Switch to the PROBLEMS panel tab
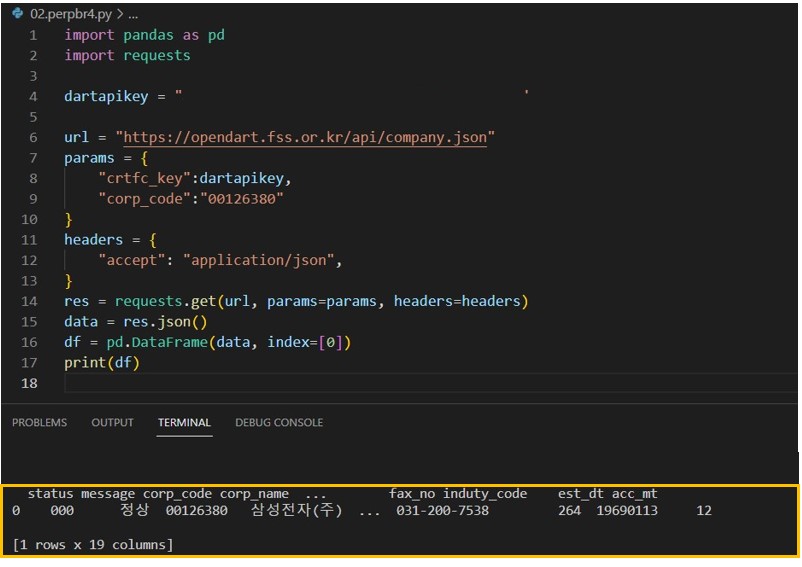This screenshot has height=567, width=802. [x=39, y=422]
